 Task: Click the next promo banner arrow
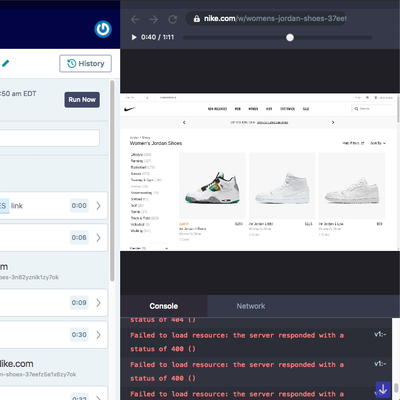[x=333, y=122]
